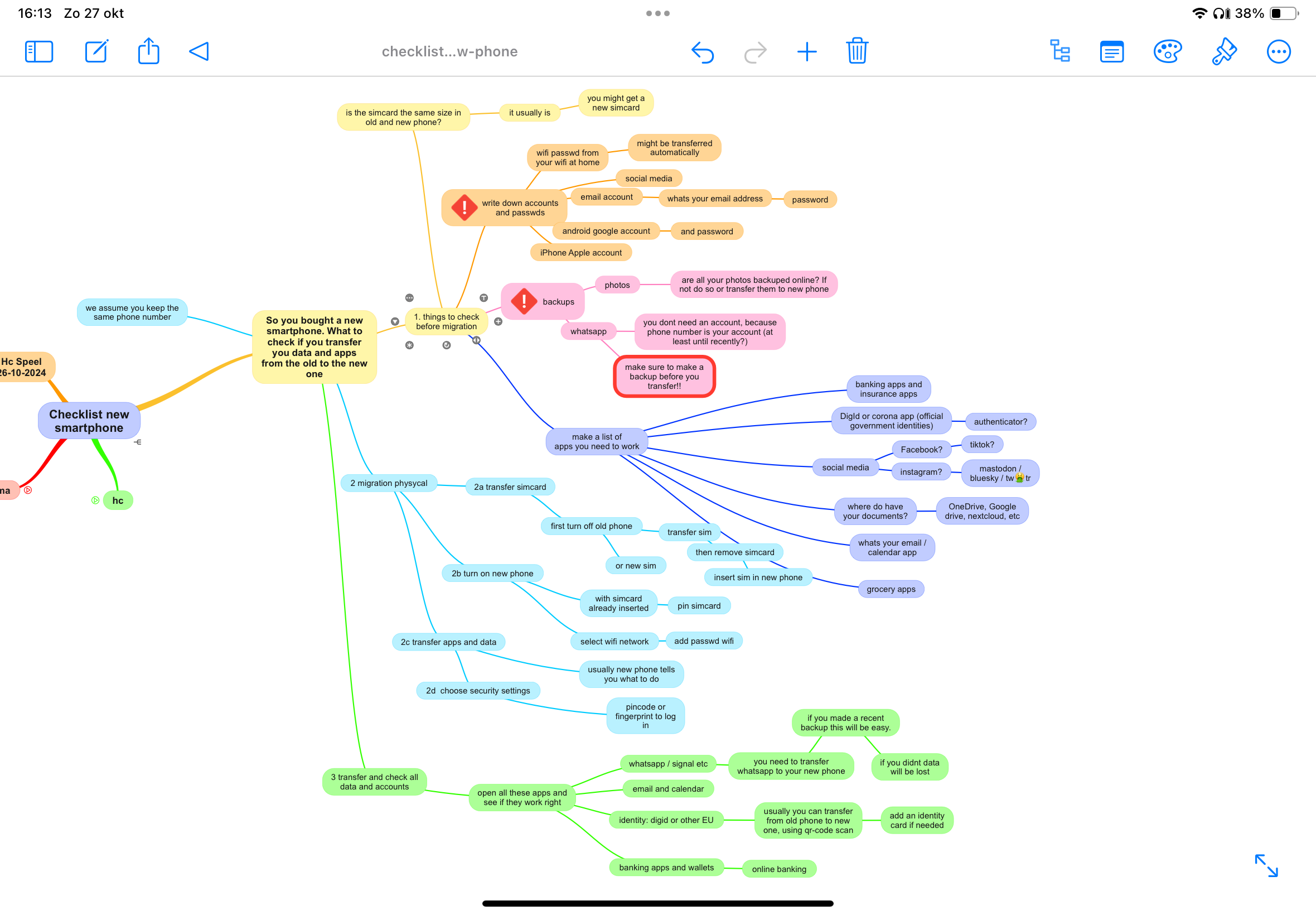Open the share sheet icon
Screen dimensions: 1316x915
tap(148, 51)
